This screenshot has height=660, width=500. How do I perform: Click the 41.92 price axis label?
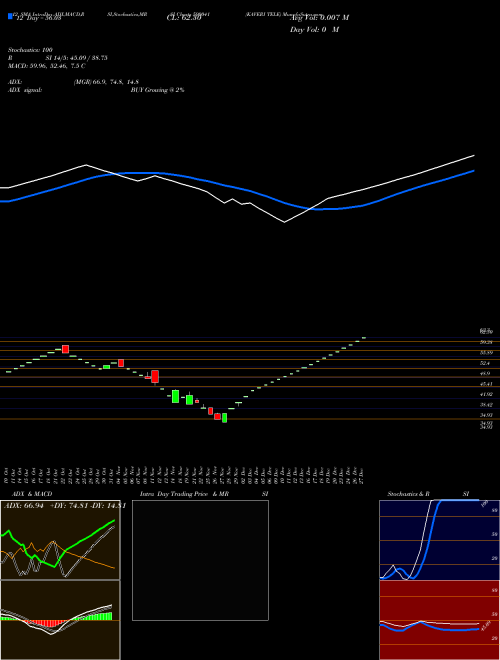click(x=486, y=394)
